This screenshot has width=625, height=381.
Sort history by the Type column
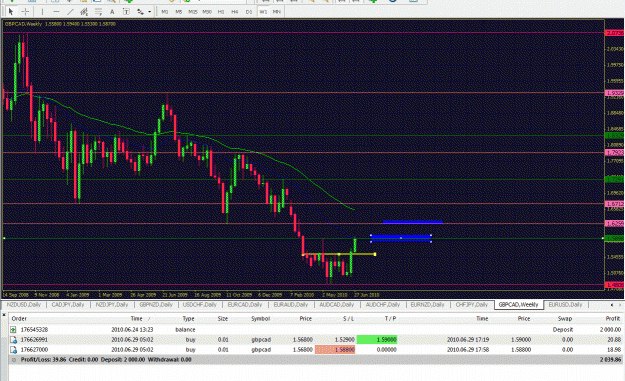(x=188, y=318)
